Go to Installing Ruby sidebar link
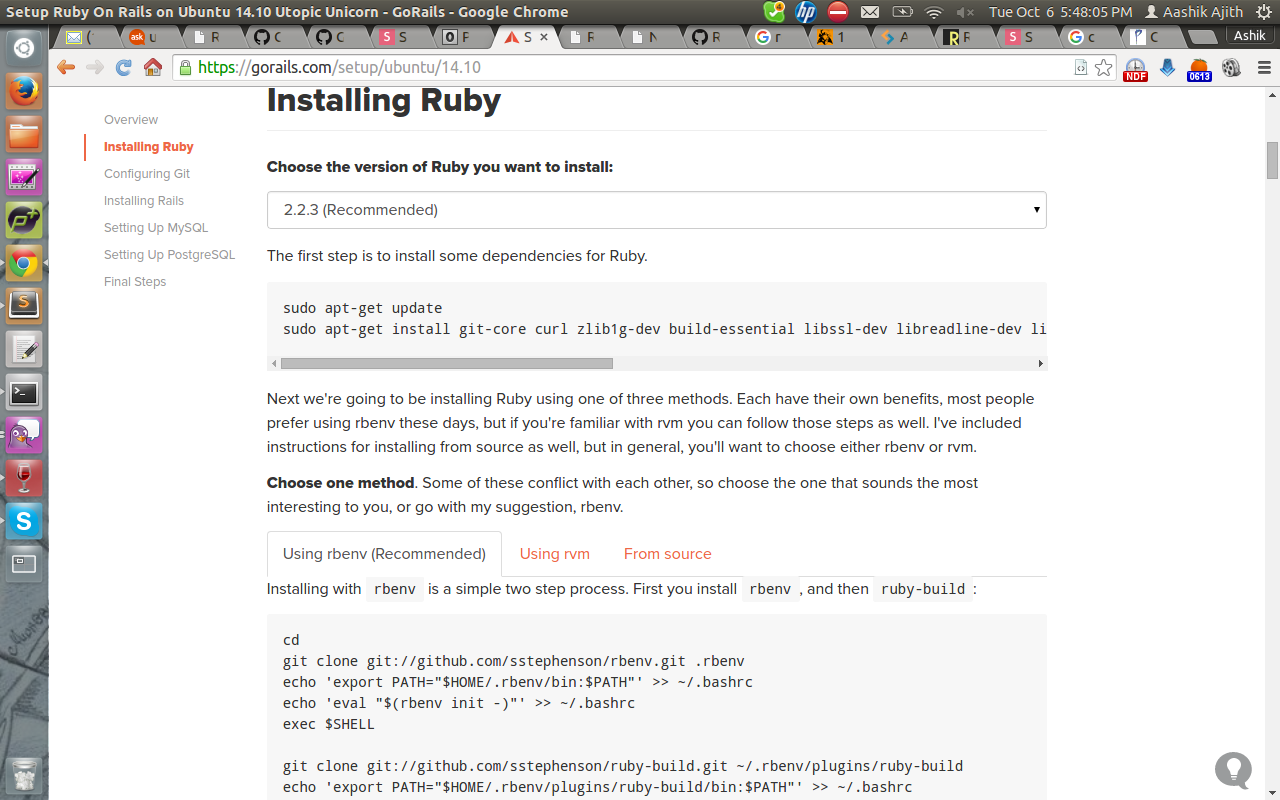 [148, 147]
